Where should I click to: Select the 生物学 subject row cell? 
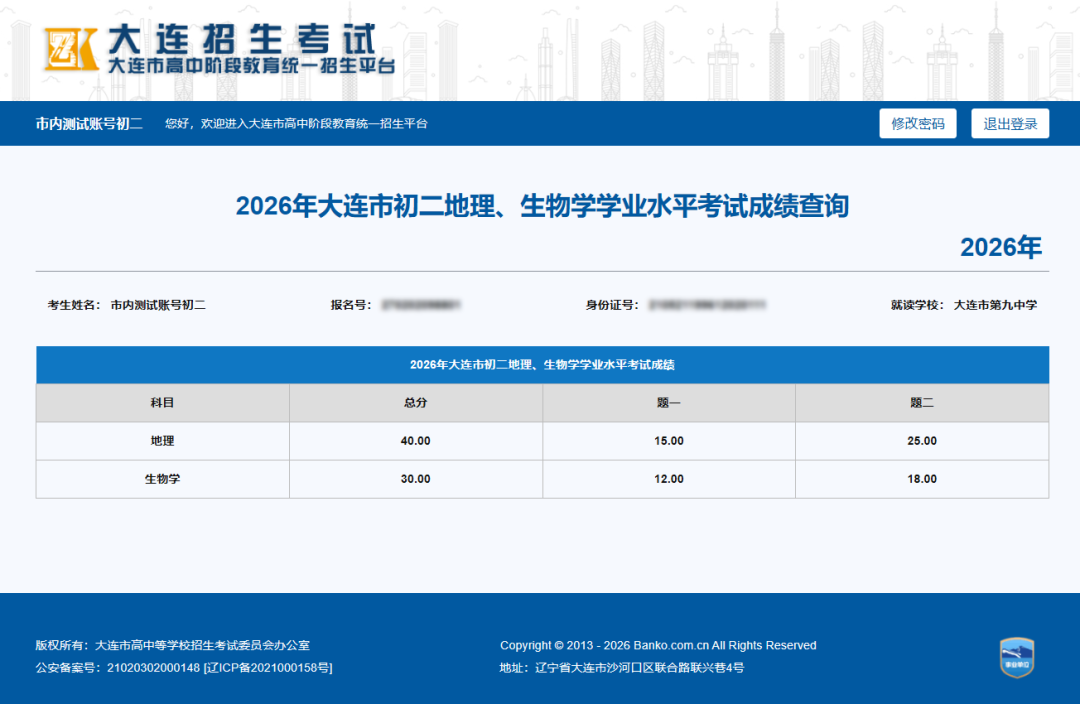click(163, 479)
